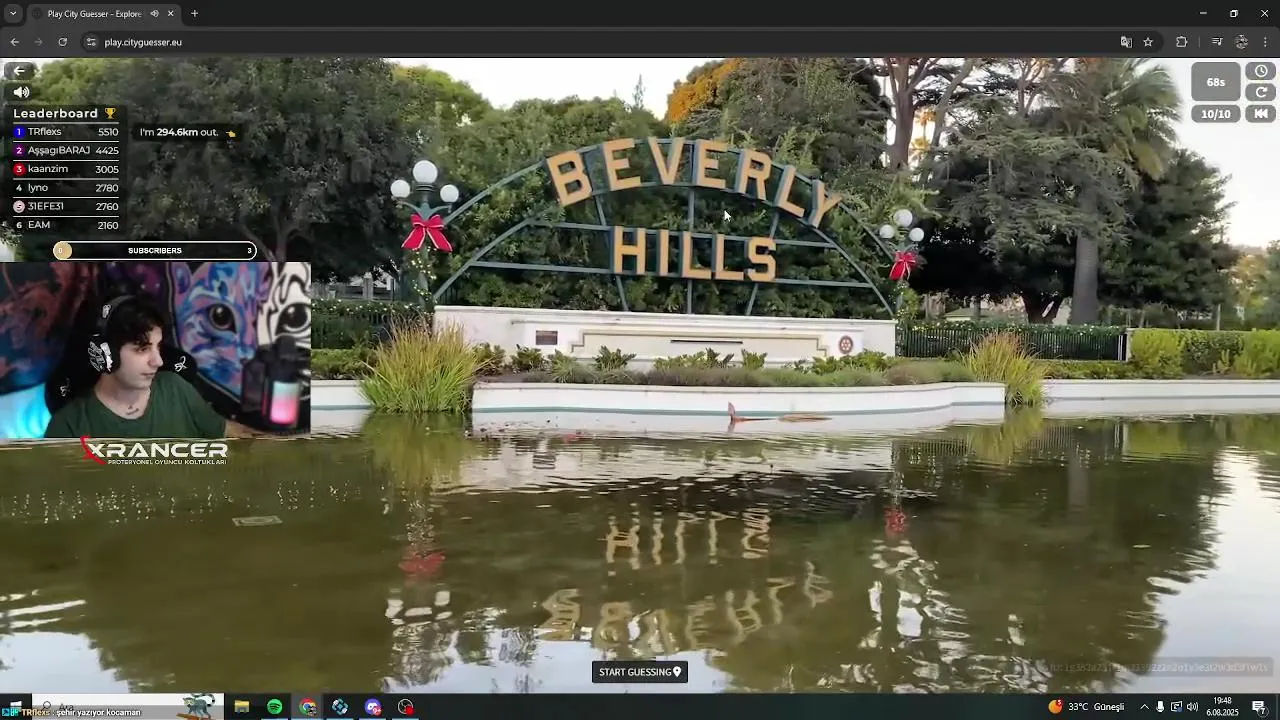1280x720 pixels.
Task: Bookmark this page with star icon
Action: pos(1148,42)
